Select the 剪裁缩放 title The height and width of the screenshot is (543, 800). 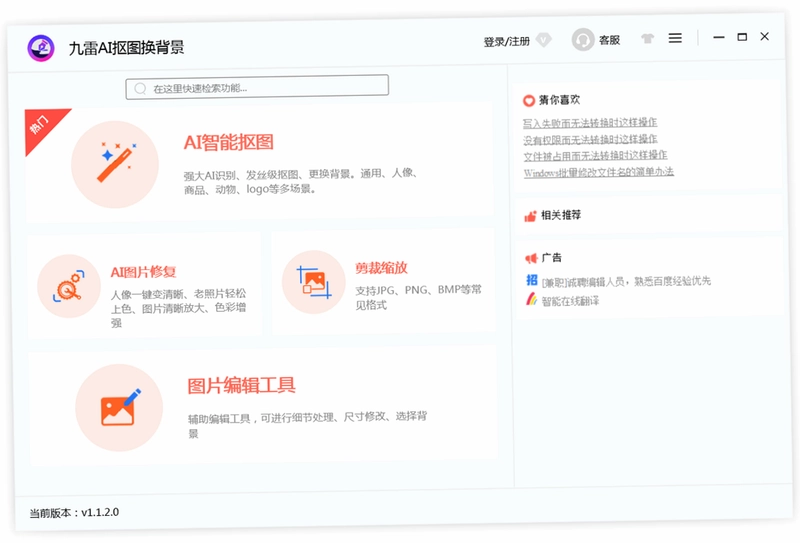pos(381,268)
